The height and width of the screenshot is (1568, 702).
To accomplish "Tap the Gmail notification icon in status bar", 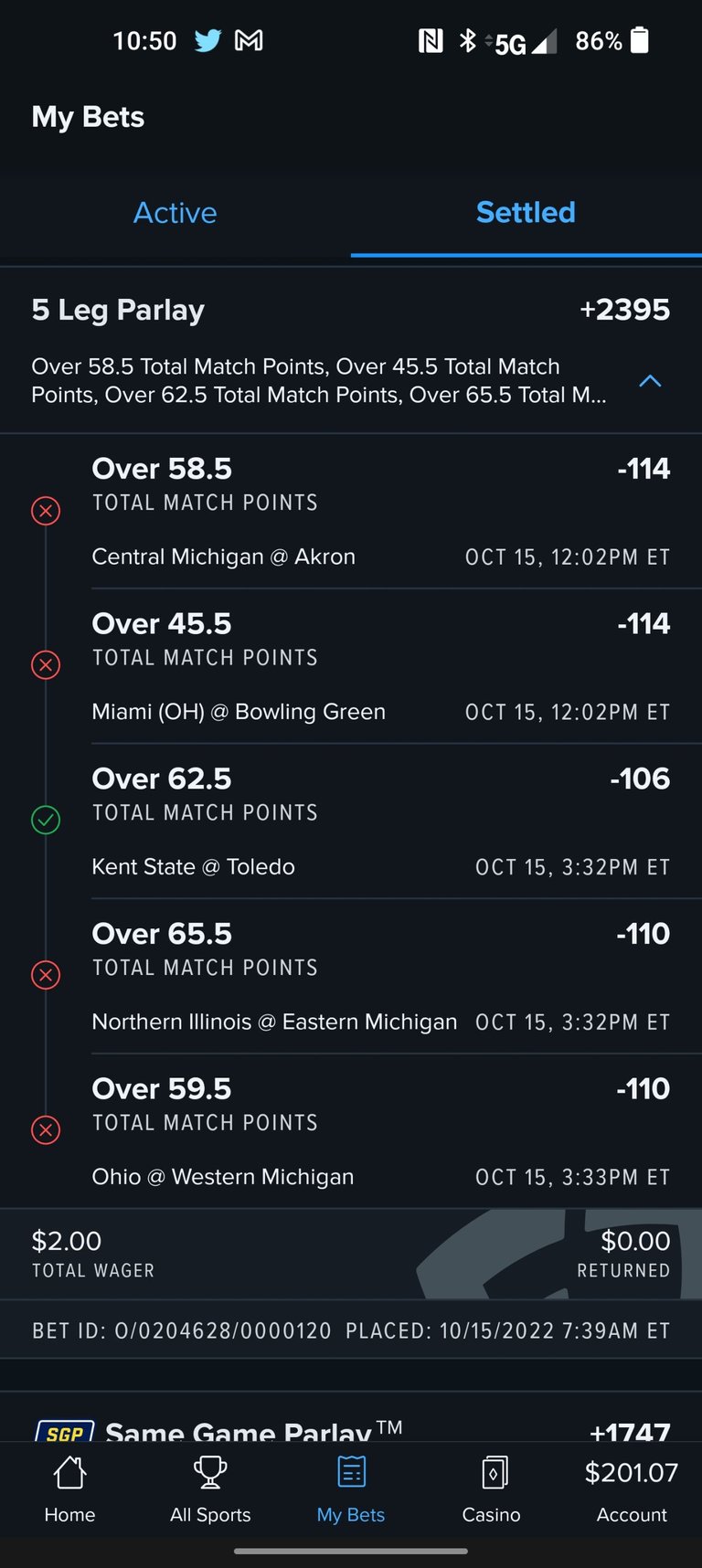I will pos(249,40).
